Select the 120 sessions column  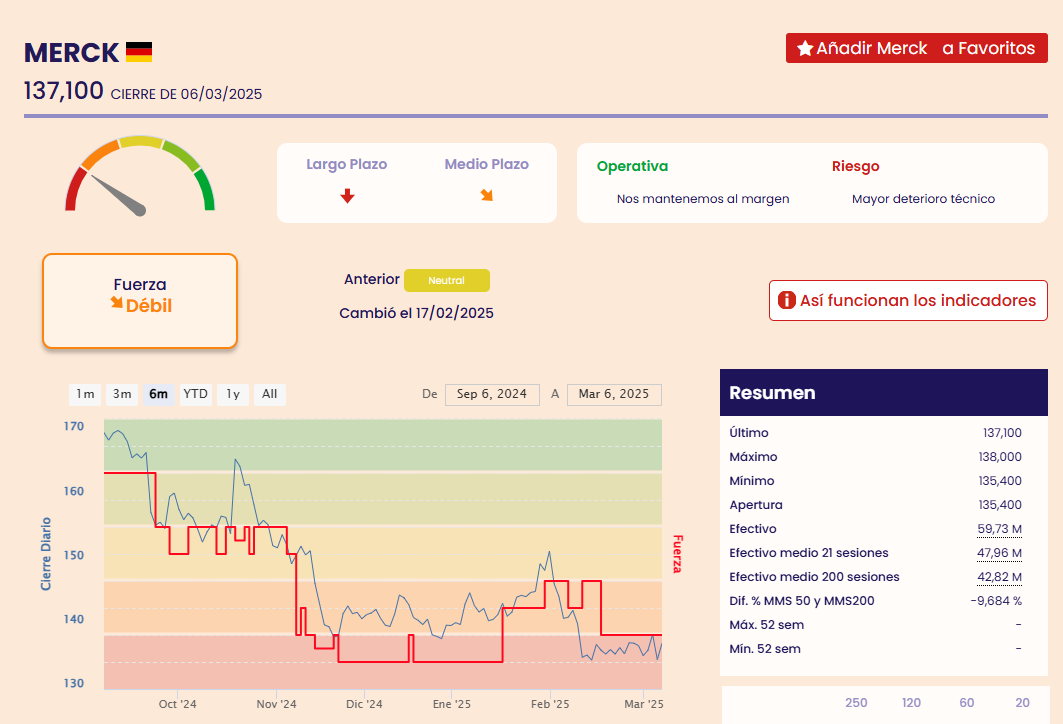[911, 703]
